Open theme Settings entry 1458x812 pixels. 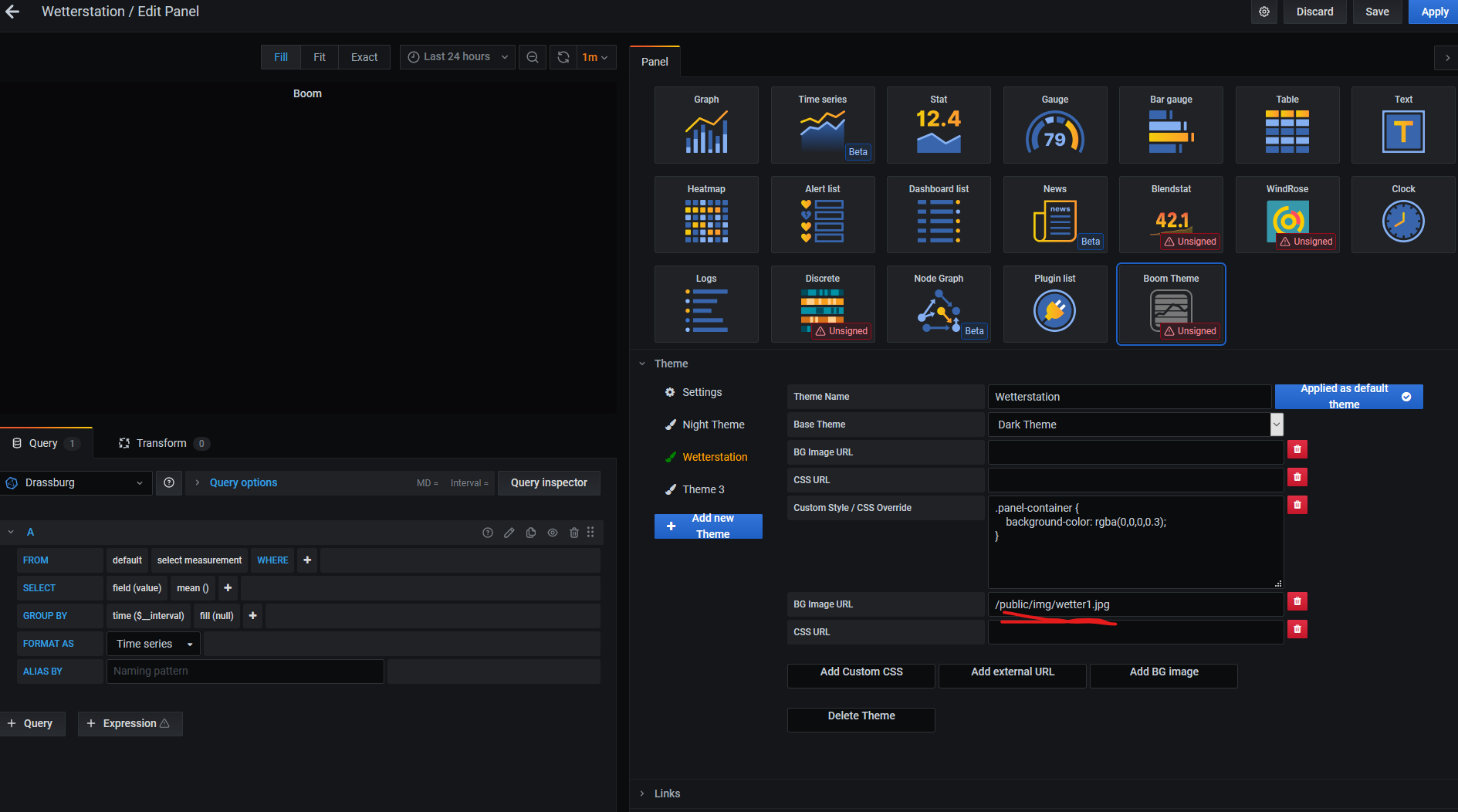pos(693,392)
